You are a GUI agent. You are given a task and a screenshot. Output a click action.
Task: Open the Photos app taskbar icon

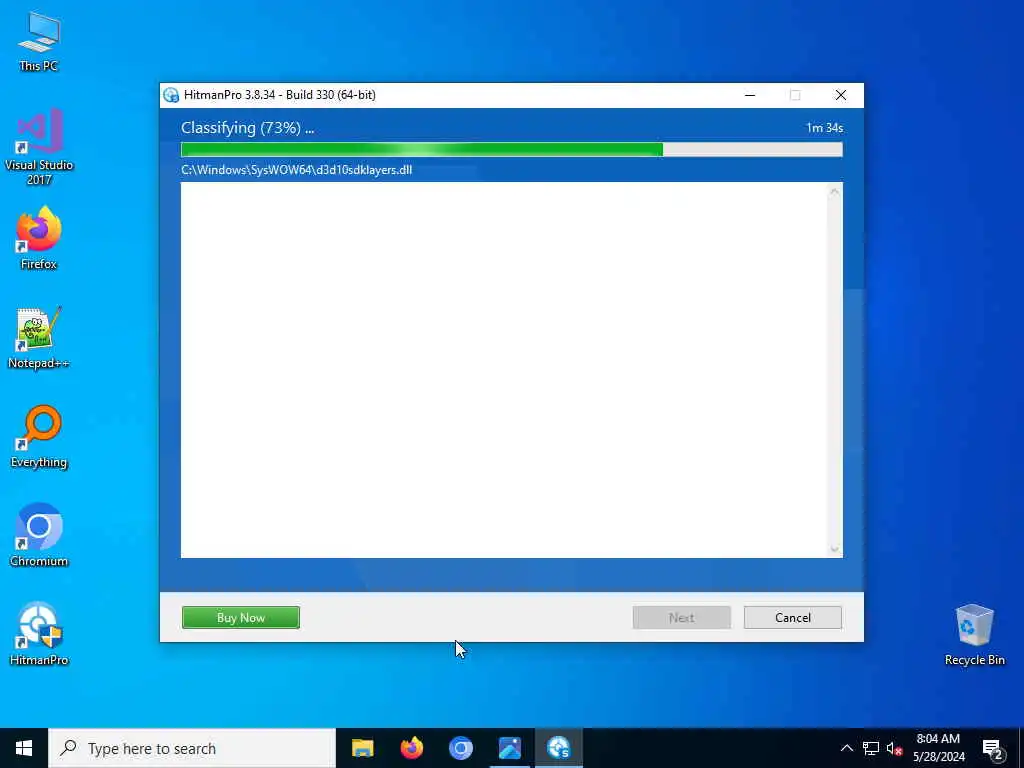[509, 748]
